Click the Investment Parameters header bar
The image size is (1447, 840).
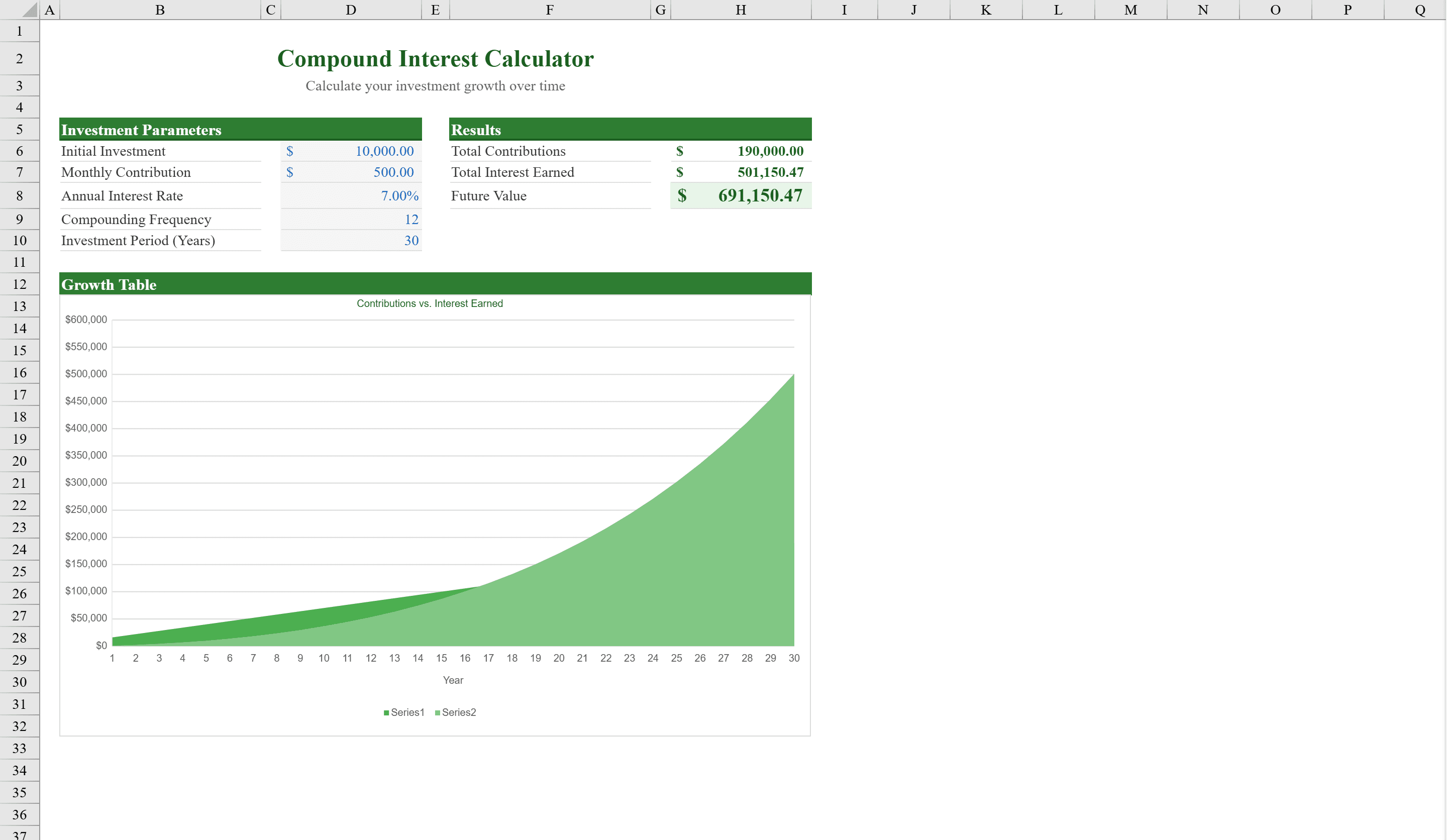(x=241, y=130)
